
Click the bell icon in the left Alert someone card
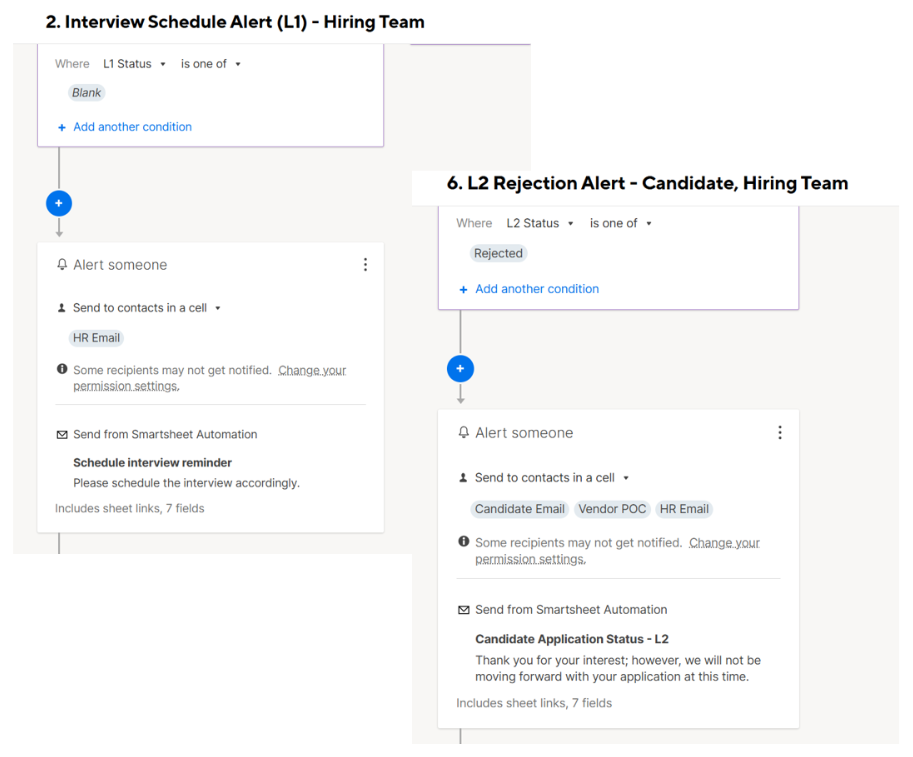pyautogui.click(x=62, y=265)
